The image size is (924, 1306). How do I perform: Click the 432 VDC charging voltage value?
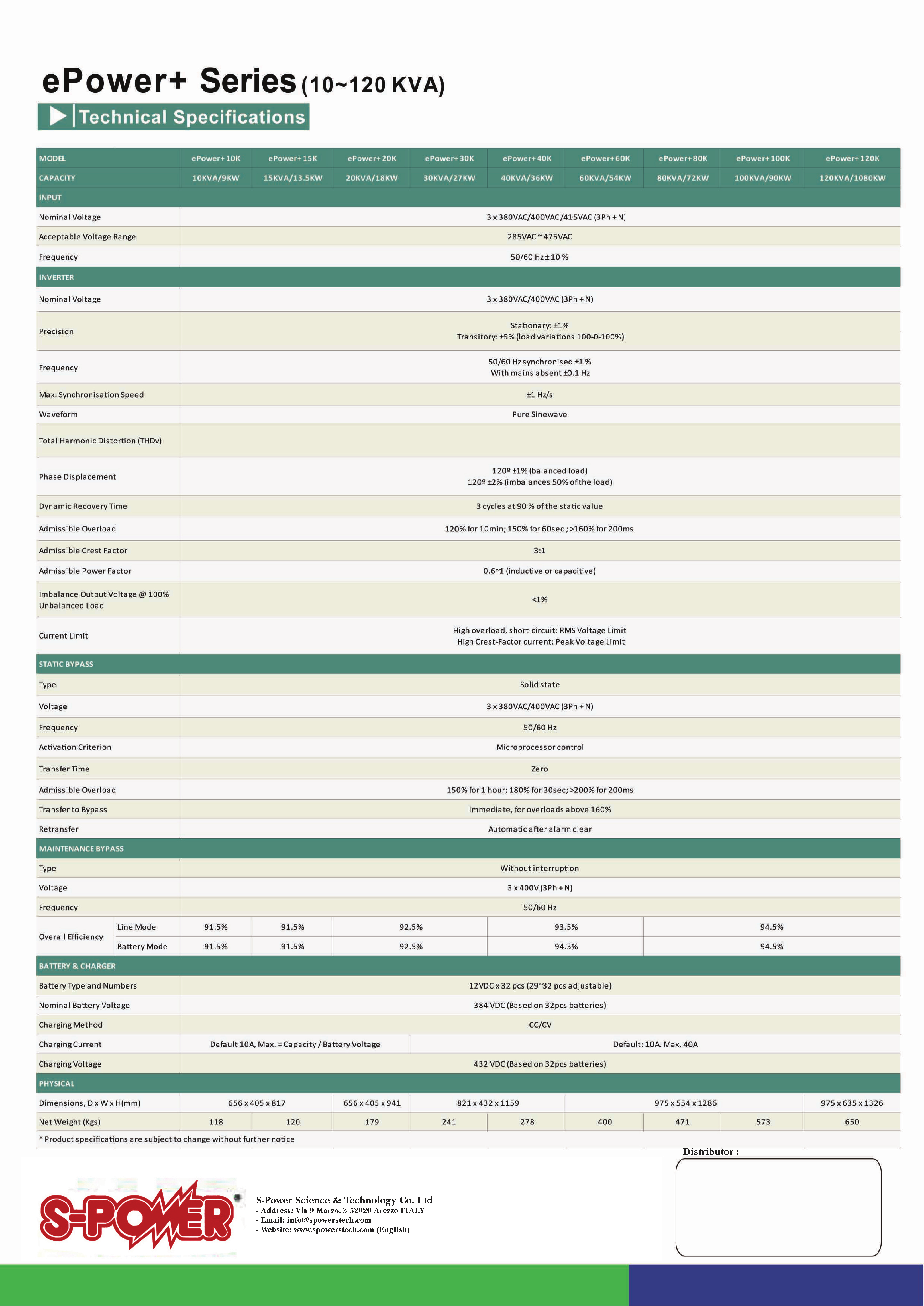(540, 1064)
